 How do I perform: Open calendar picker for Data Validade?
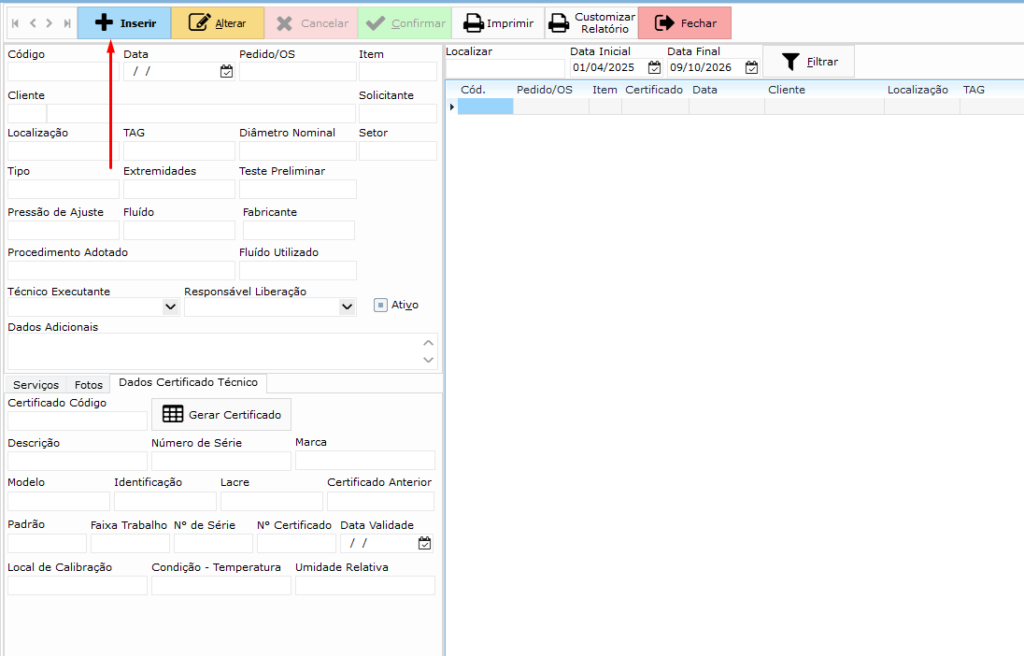pyautogui.click(x=425, y=543)
